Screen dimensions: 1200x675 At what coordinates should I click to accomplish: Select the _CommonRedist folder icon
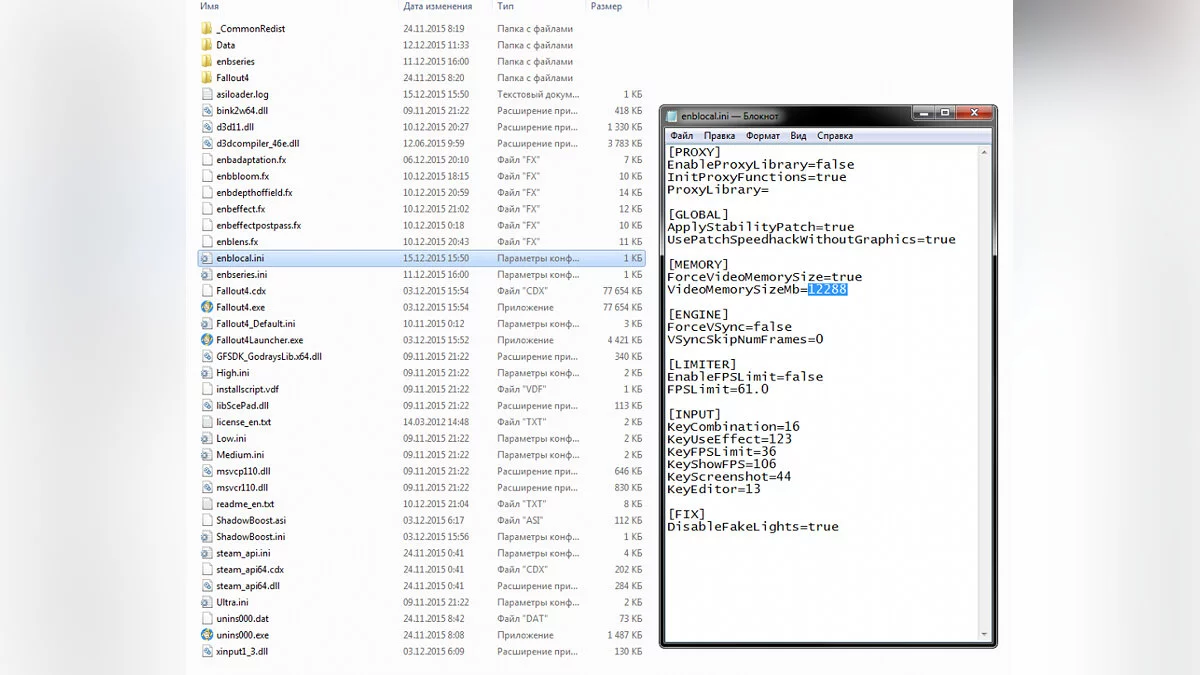point(207,29)
